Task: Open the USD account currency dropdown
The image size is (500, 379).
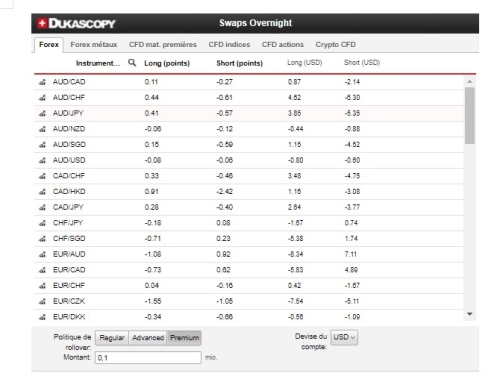Action: pos(344,337)
